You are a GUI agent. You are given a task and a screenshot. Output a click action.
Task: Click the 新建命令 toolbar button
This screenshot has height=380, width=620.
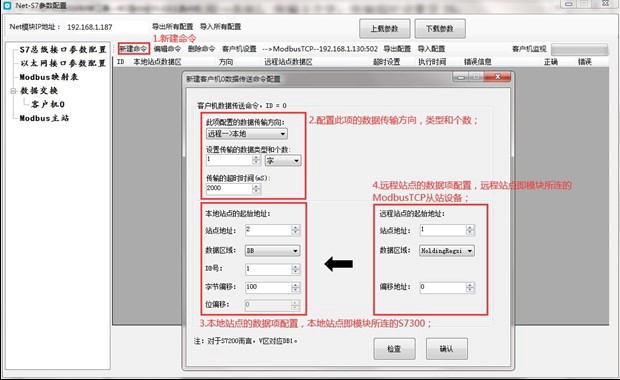pos(134,49)
